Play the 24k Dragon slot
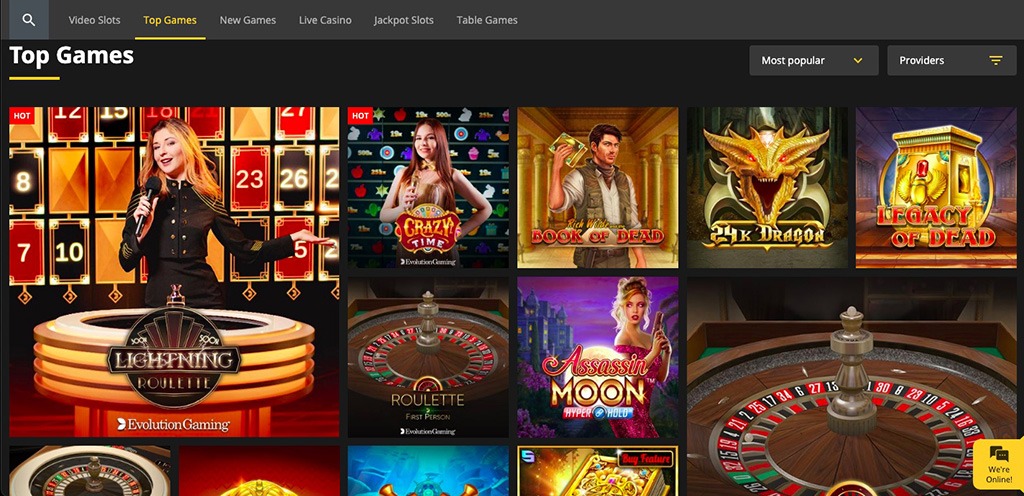The height and width of the screenshot is (496, 1024). coord(767,188)
